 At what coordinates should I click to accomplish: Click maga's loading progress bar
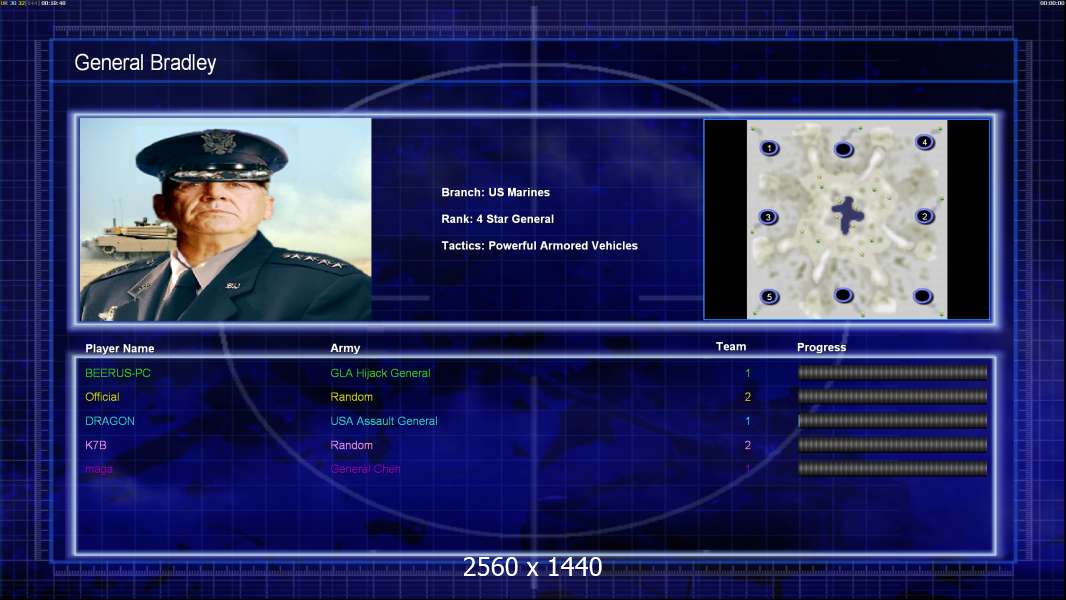tap(893, 468)
